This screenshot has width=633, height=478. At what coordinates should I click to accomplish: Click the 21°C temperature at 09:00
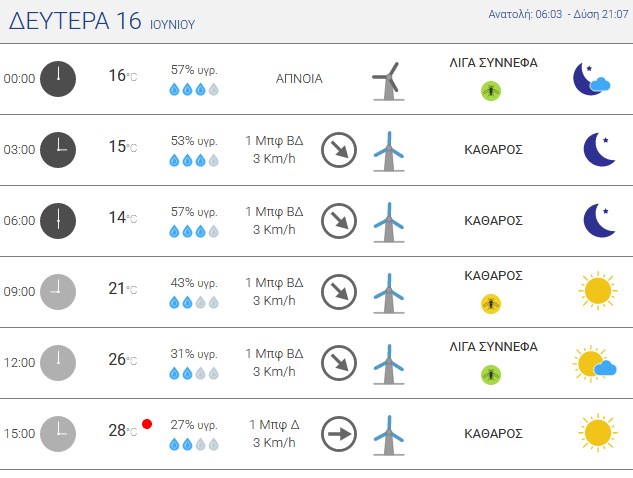click(x=123, y=289)
